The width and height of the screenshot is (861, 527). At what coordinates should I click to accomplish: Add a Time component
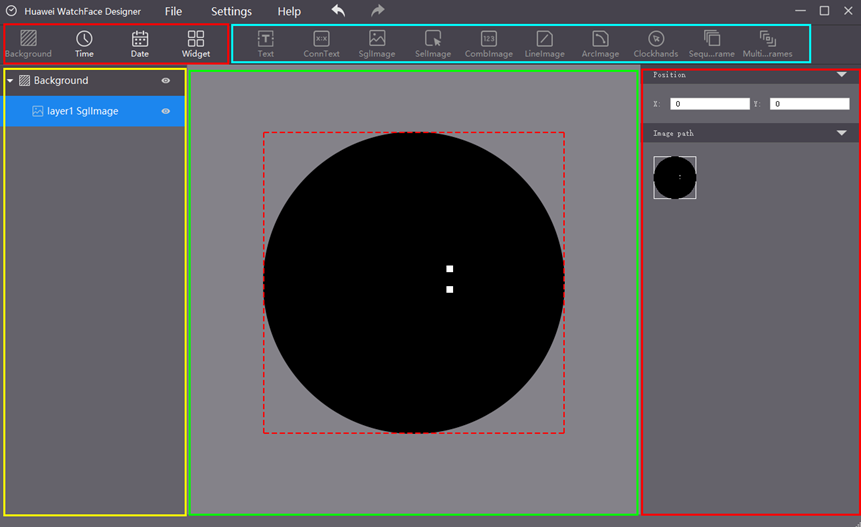[84, 44]
